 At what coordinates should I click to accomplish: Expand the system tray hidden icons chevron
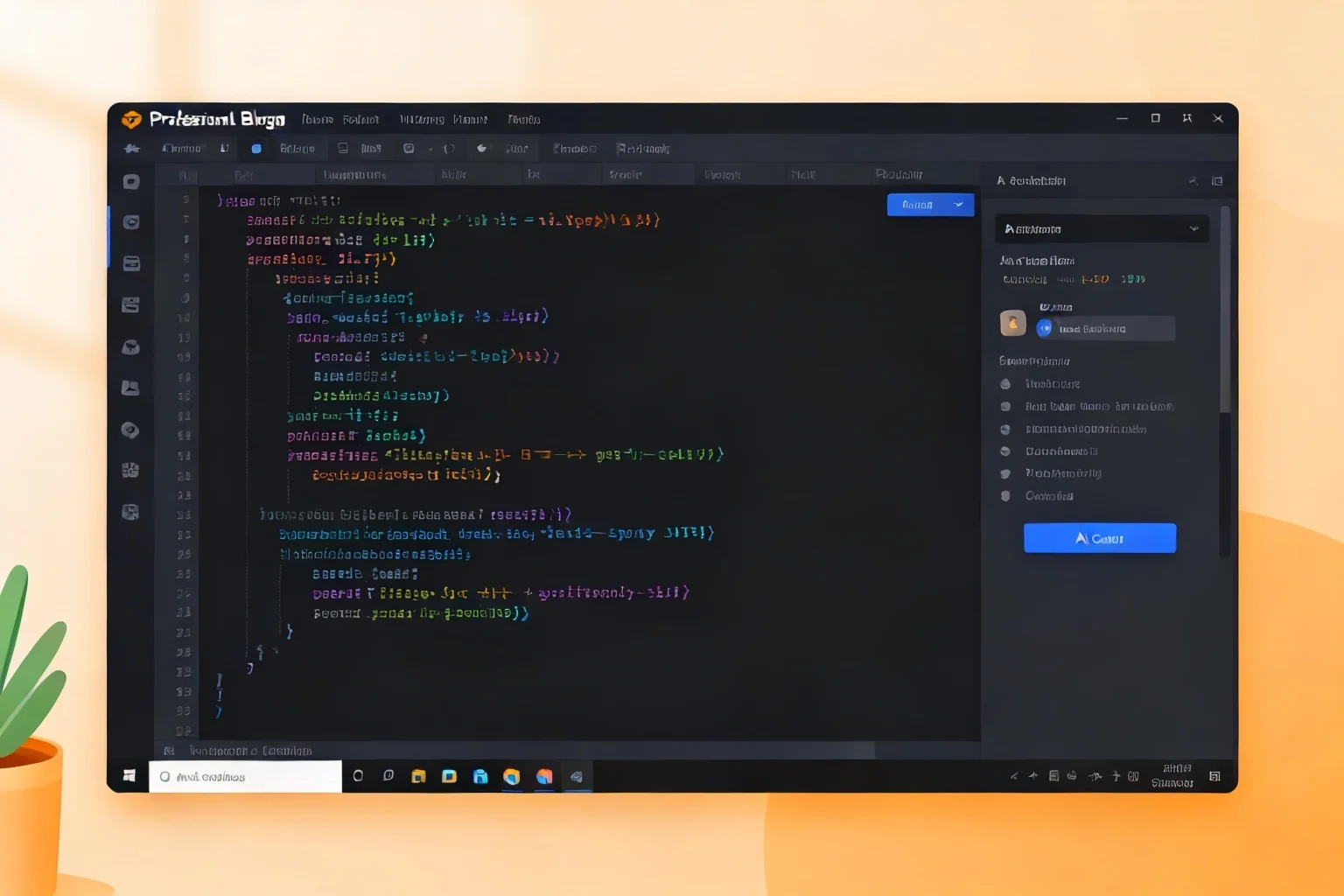coord(1014,776)
